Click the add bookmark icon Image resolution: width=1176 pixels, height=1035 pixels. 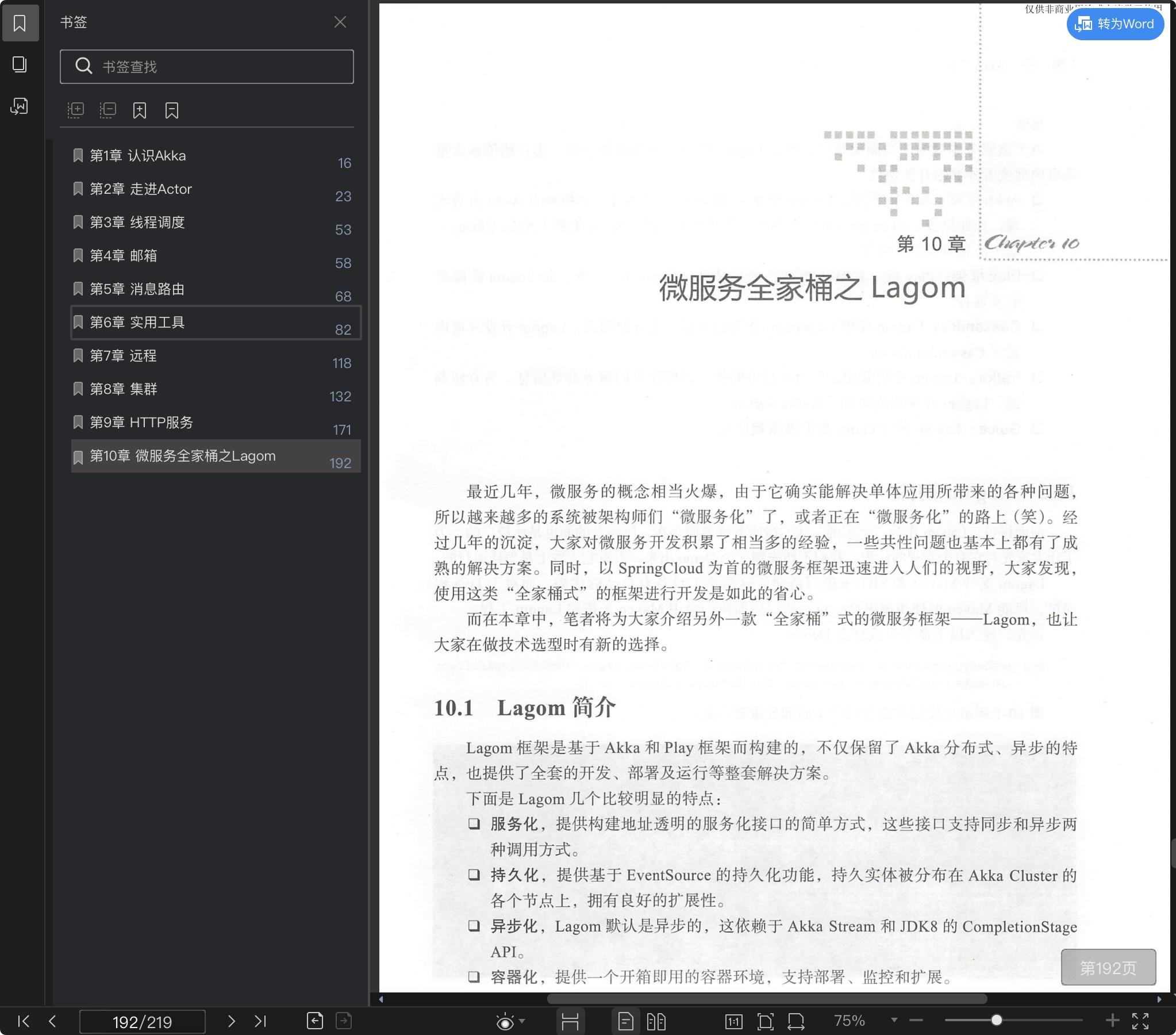(140, 110)
